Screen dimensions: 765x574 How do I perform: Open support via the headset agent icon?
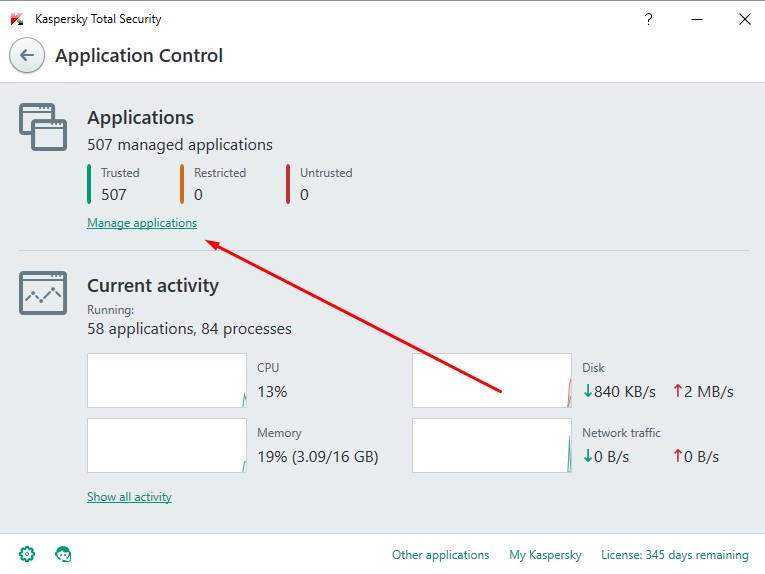tap(63, 554)
